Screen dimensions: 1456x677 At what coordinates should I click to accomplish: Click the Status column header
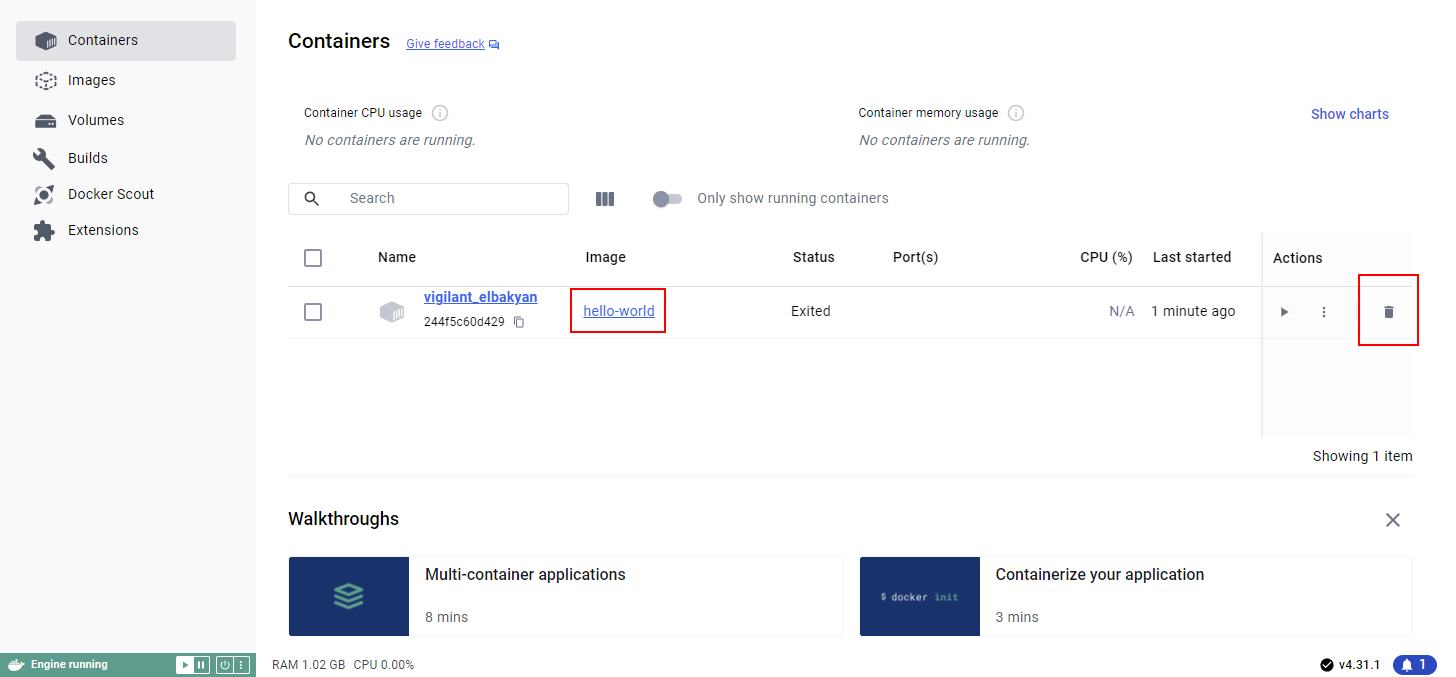(814, 257)
